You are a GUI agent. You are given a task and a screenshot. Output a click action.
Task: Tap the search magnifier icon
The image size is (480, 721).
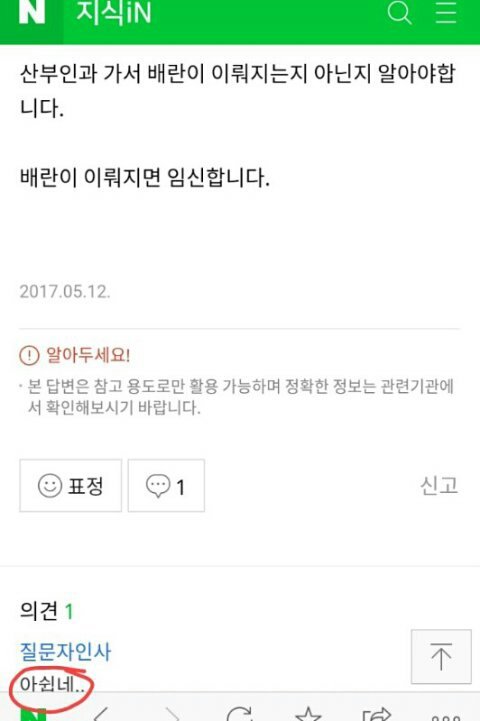pyautogui.click(x=399, y=12)
